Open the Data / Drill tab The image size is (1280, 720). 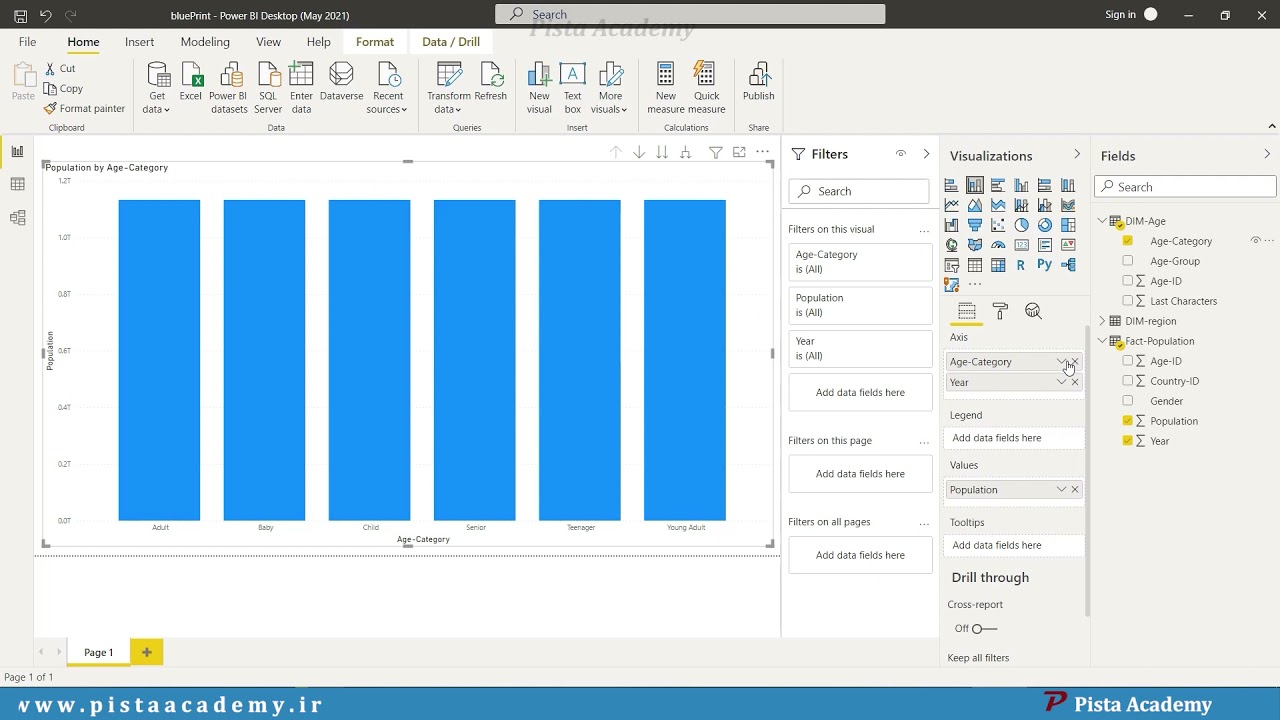(451, 42)
